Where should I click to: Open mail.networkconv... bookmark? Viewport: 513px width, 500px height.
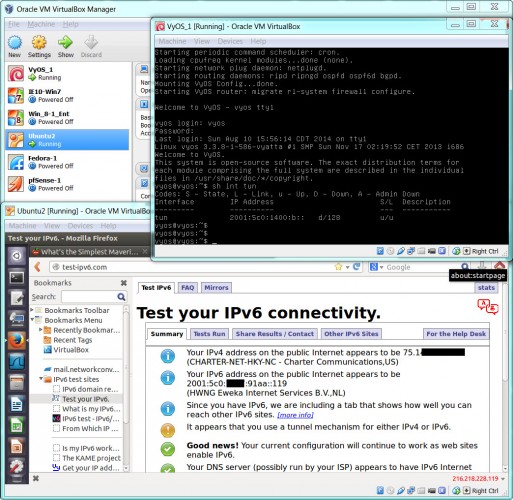click(x=82, y=369)
